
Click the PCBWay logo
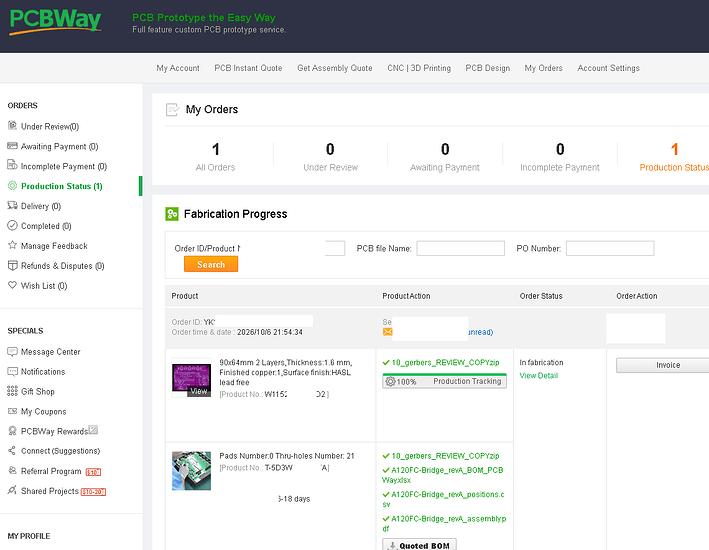pos(55,21)
